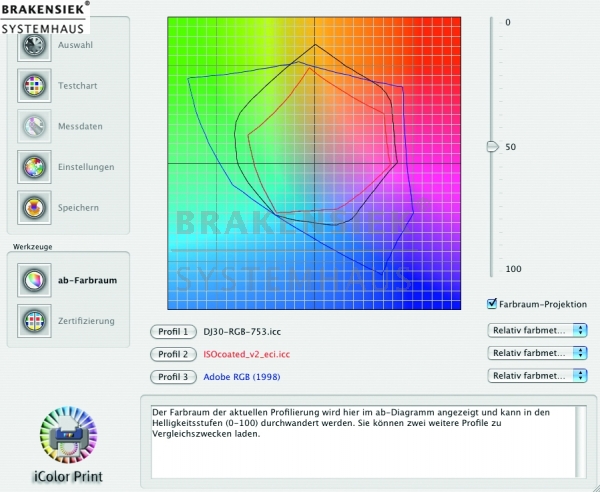Open the Messdaten icon
The width and height of the screenshot is (600, 492).
point(34,126)
